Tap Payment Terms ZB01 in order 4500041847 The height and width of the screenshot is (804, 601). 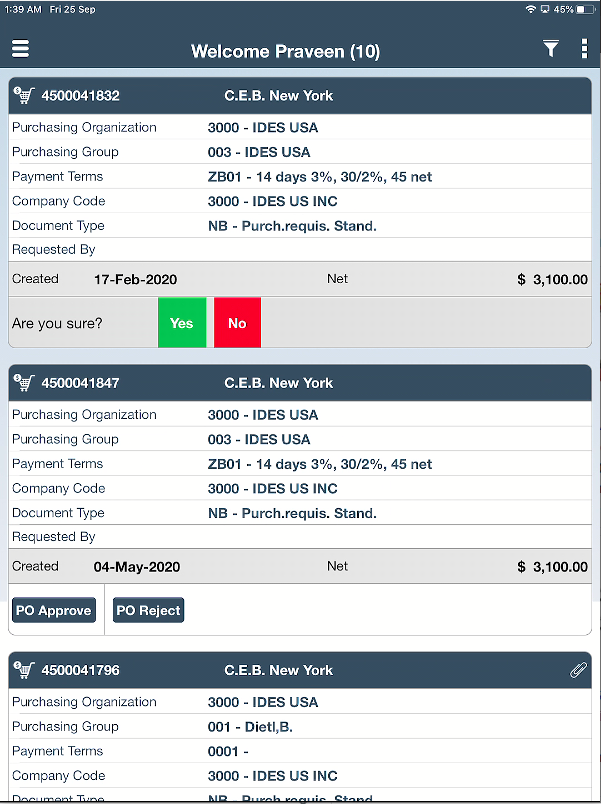click(320, 464)
